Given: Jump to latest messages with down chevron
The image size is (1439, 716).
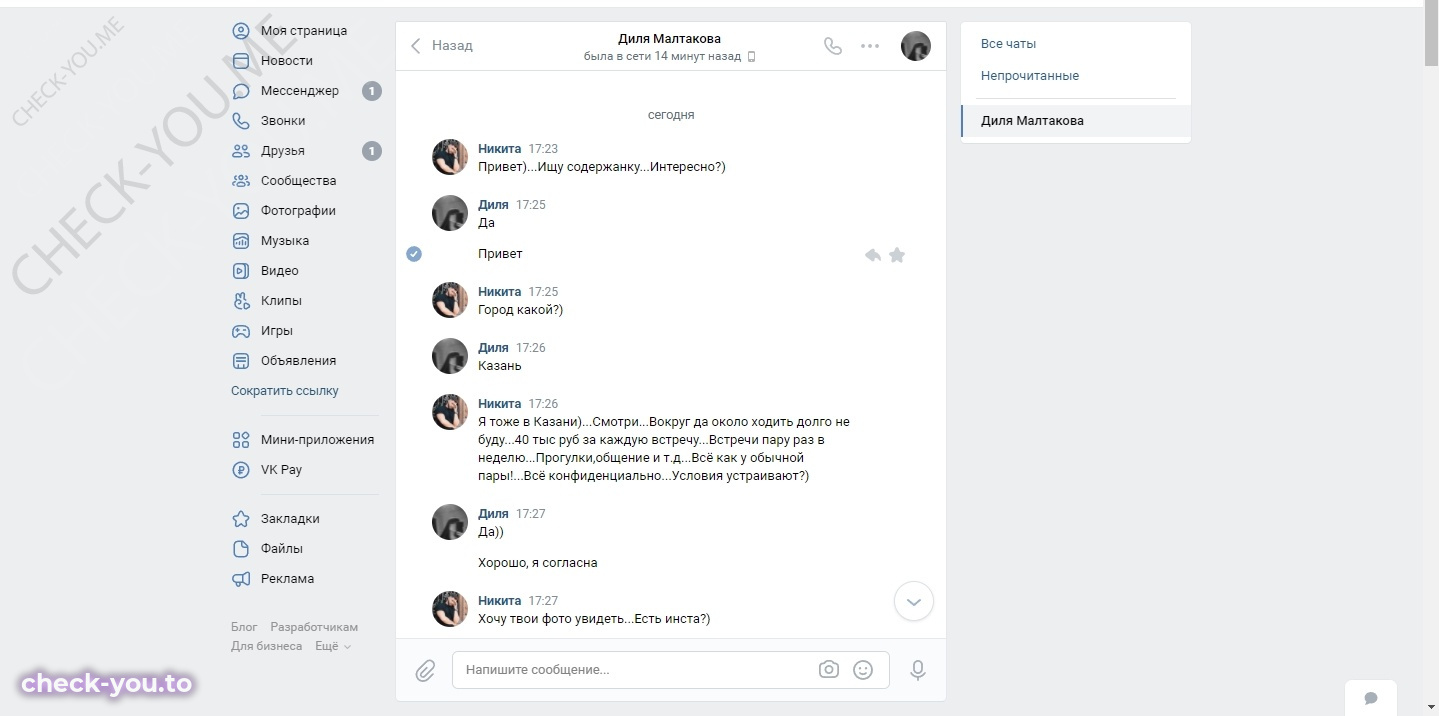Looking at the screenshot, I should click(914, 602).
